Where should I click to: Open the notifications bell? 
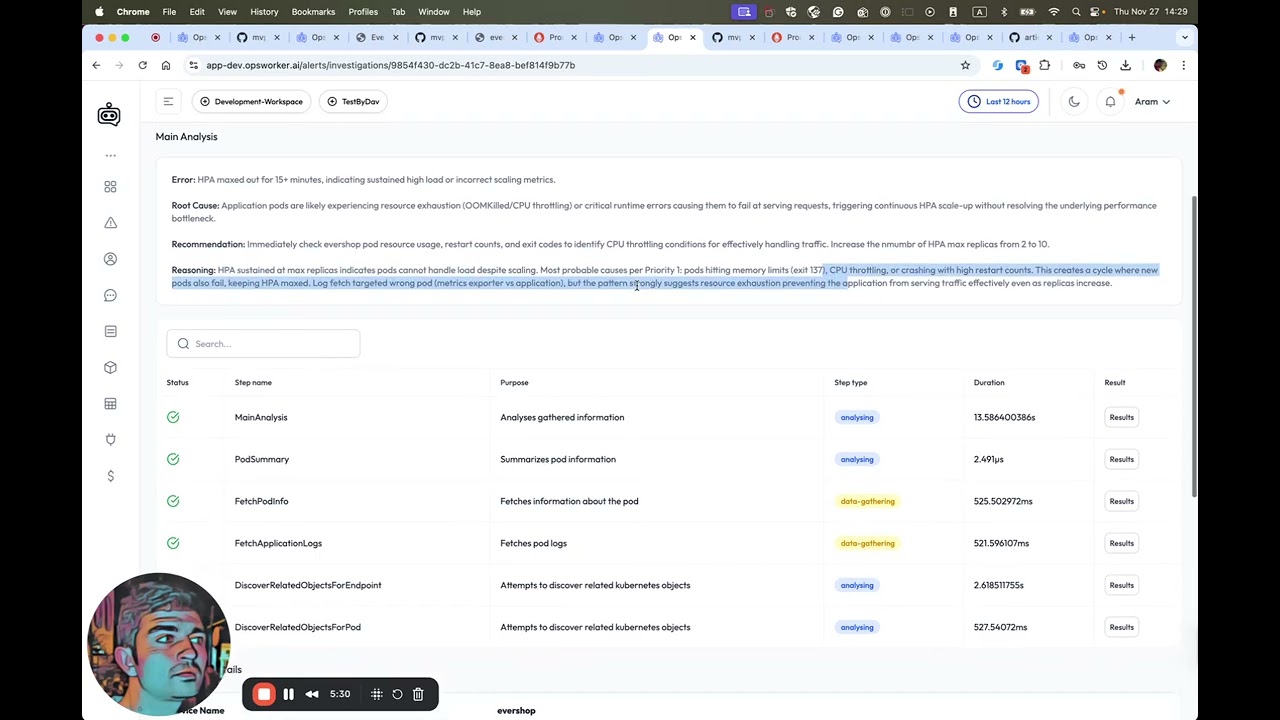click(1110, 101)
